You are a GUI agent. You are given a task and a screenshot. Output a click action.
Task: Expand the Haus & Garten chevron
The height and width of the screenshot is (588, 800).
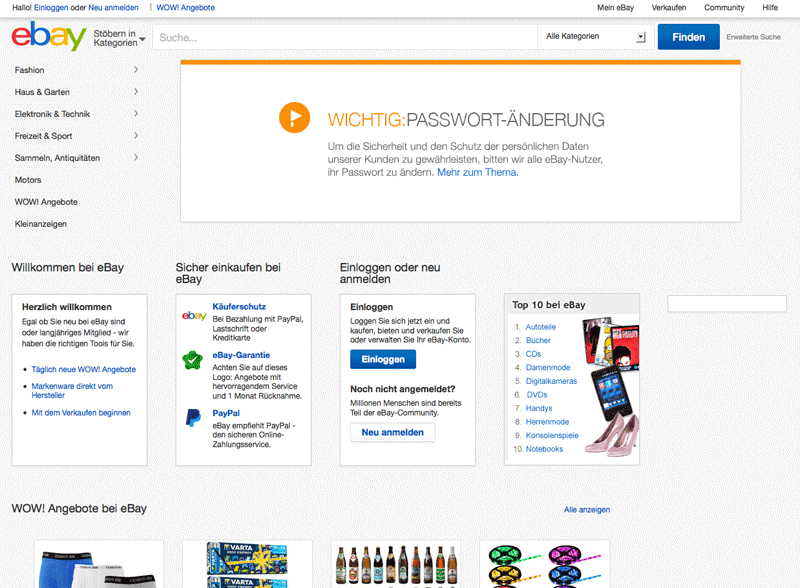point(136,91)
